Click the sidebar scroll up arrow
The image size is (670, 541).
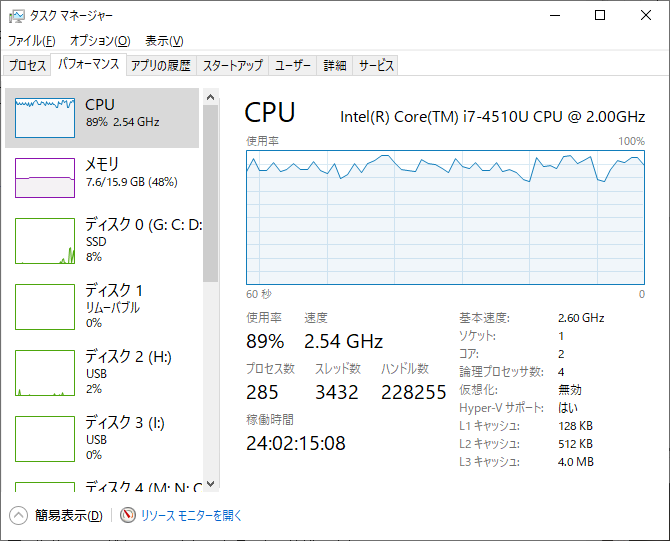point(210,97)
